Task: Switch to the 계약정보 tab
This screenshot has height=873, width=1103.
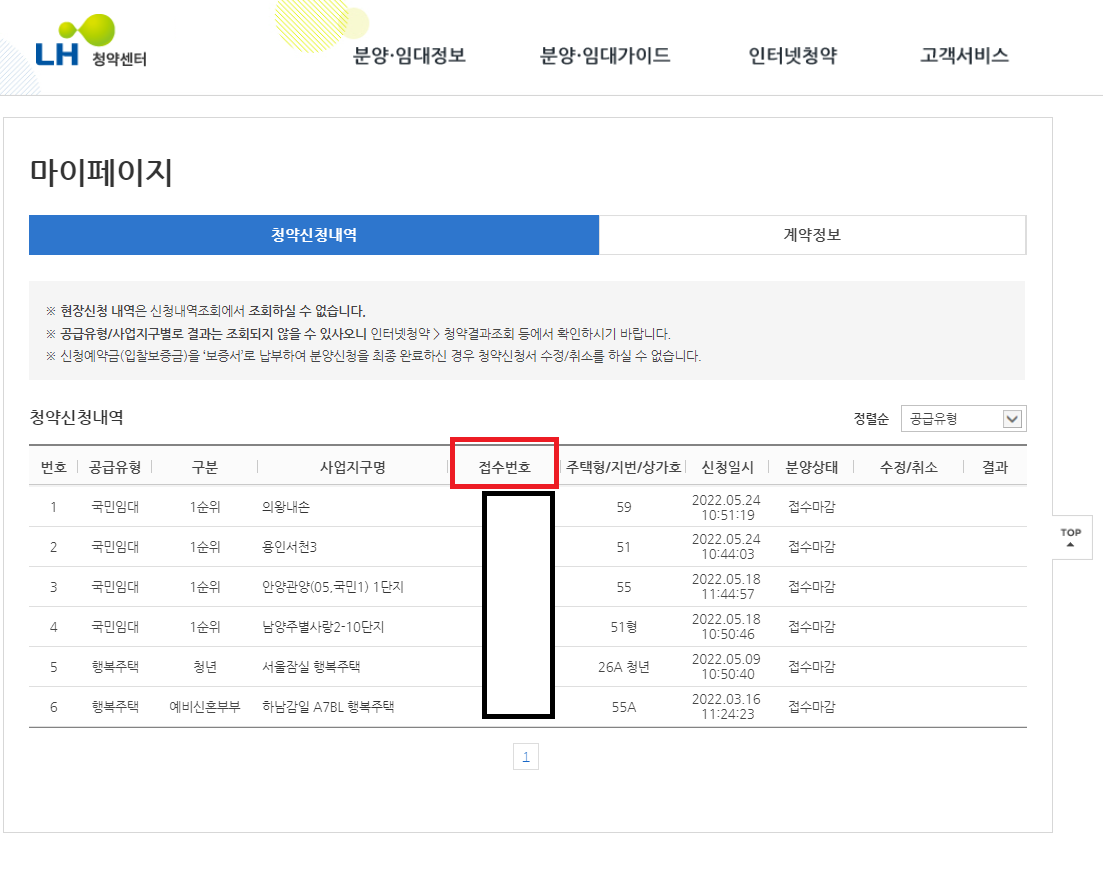Action: click(812, 235)
